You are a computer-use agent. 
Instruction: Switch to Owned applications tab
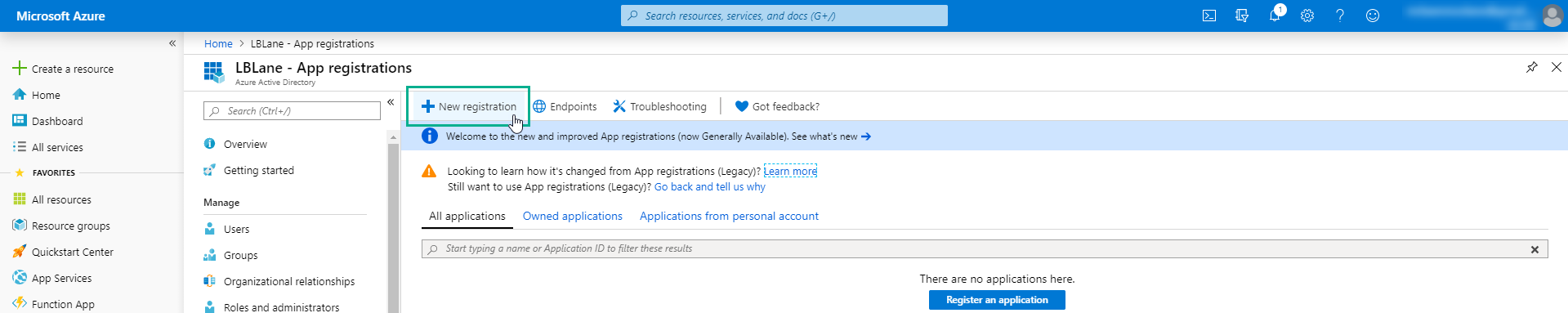point(573,216)
